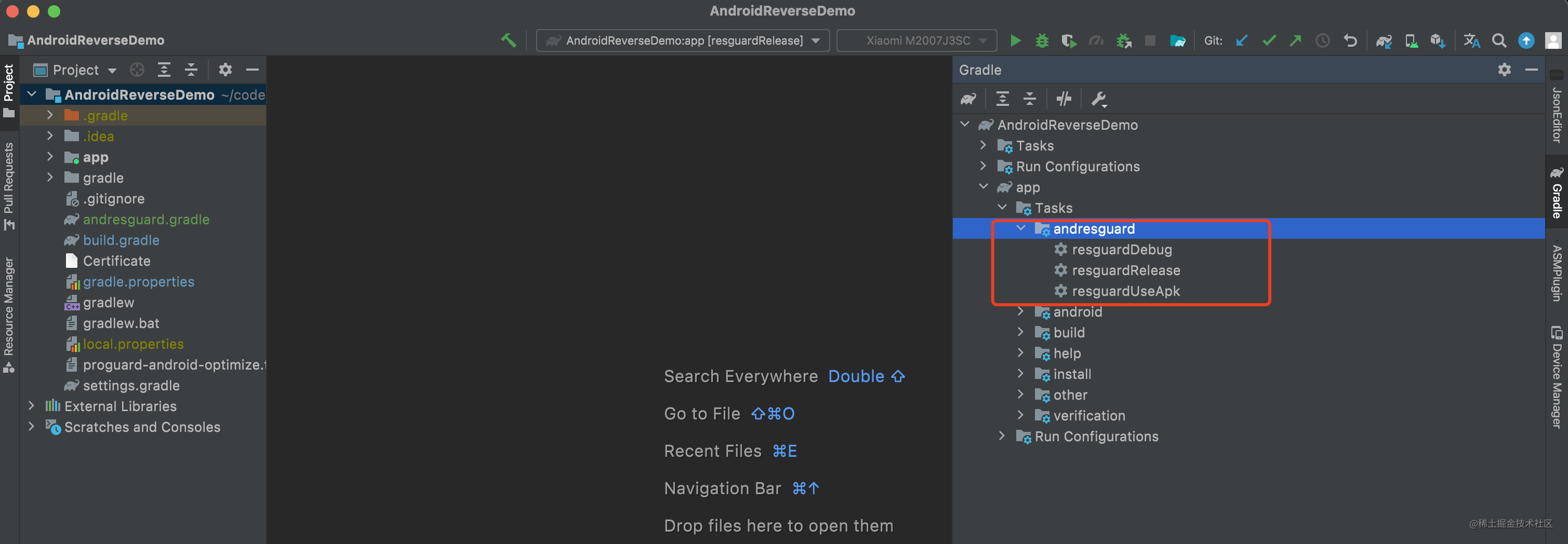This screenshot has width=1568, height=544.
Task: Hide the Gradle panel with minus icon
Action: [x=1532, y=70]
